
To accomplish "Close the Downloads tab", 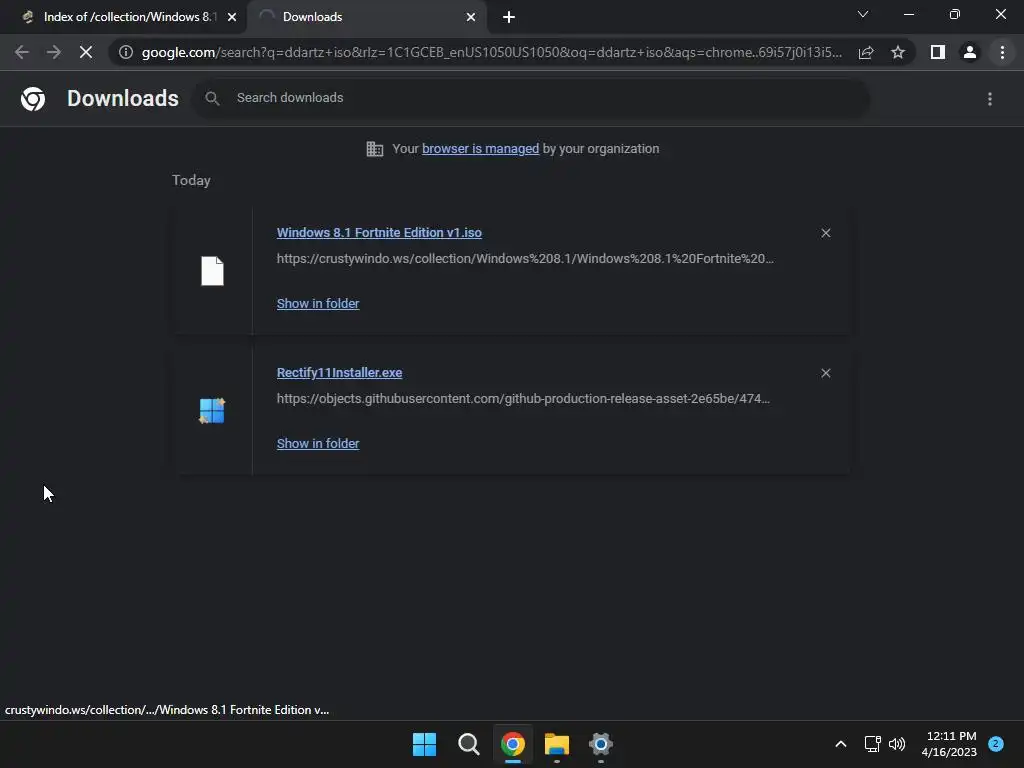I will pyautogui.click(x=471, y=18).
